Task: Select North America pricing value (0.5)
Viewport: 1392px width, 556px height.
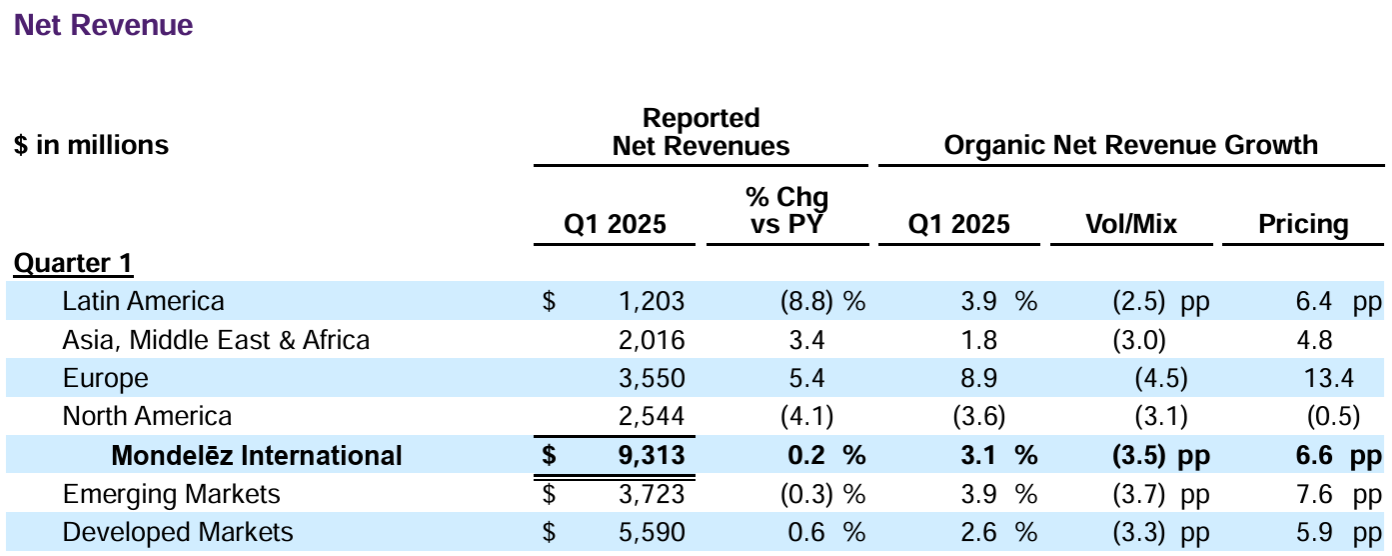Action: click(x=1333, y=416)
